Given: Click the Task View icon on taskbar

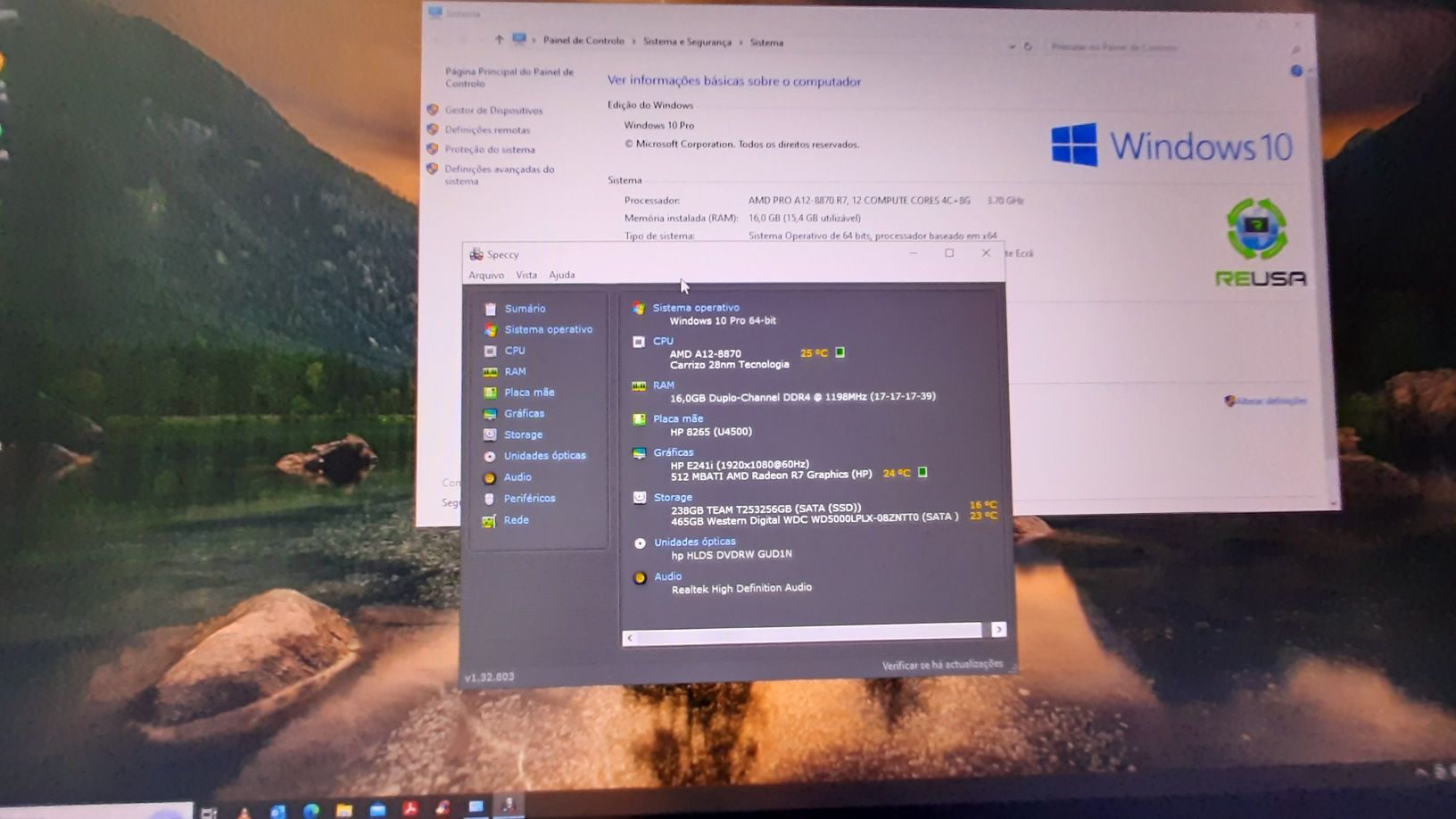Looking at the screenshot, I should 209,812.
